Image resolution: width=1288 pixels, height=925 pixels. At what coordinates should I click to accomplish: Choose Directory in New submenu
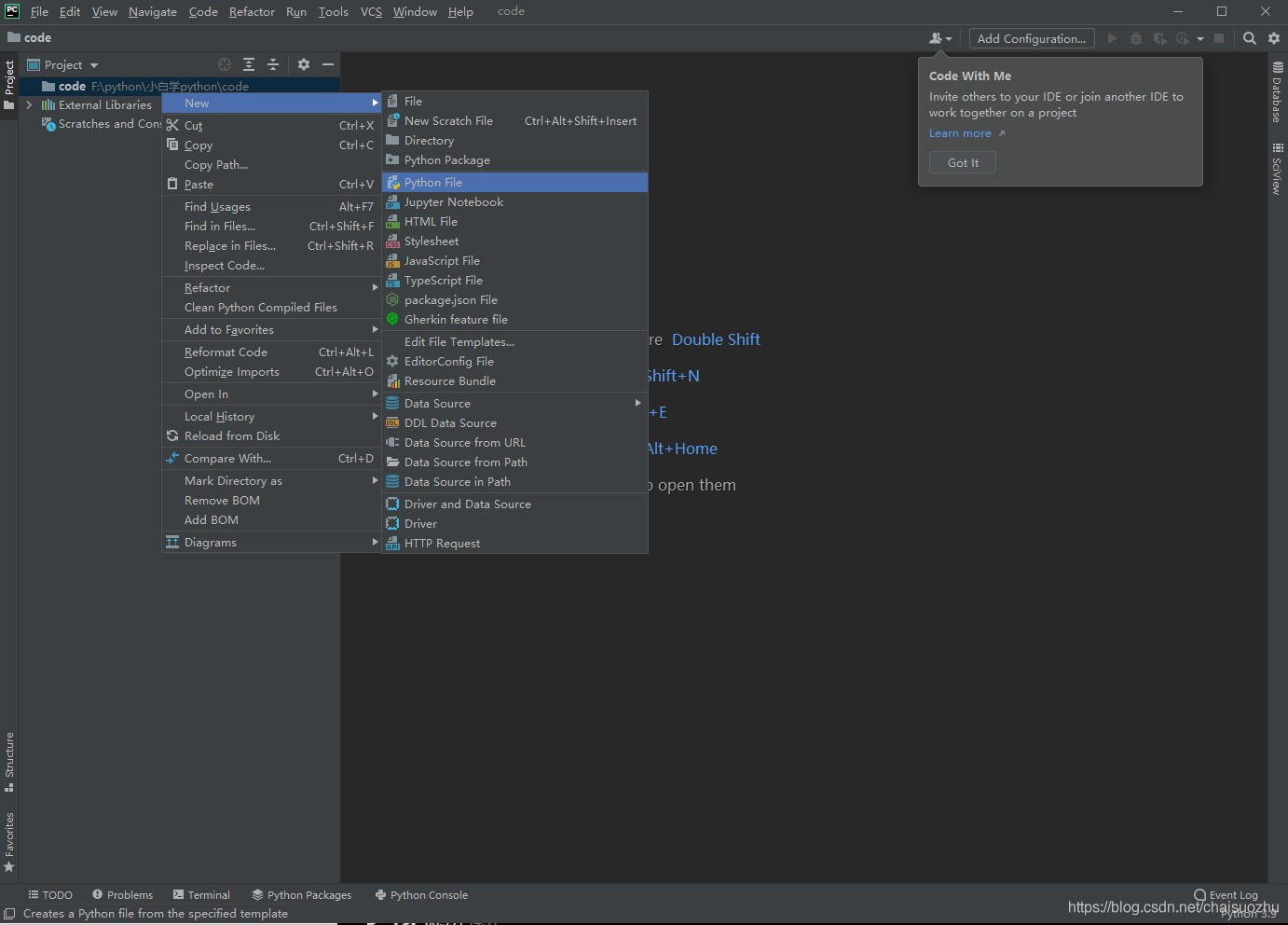514,141
